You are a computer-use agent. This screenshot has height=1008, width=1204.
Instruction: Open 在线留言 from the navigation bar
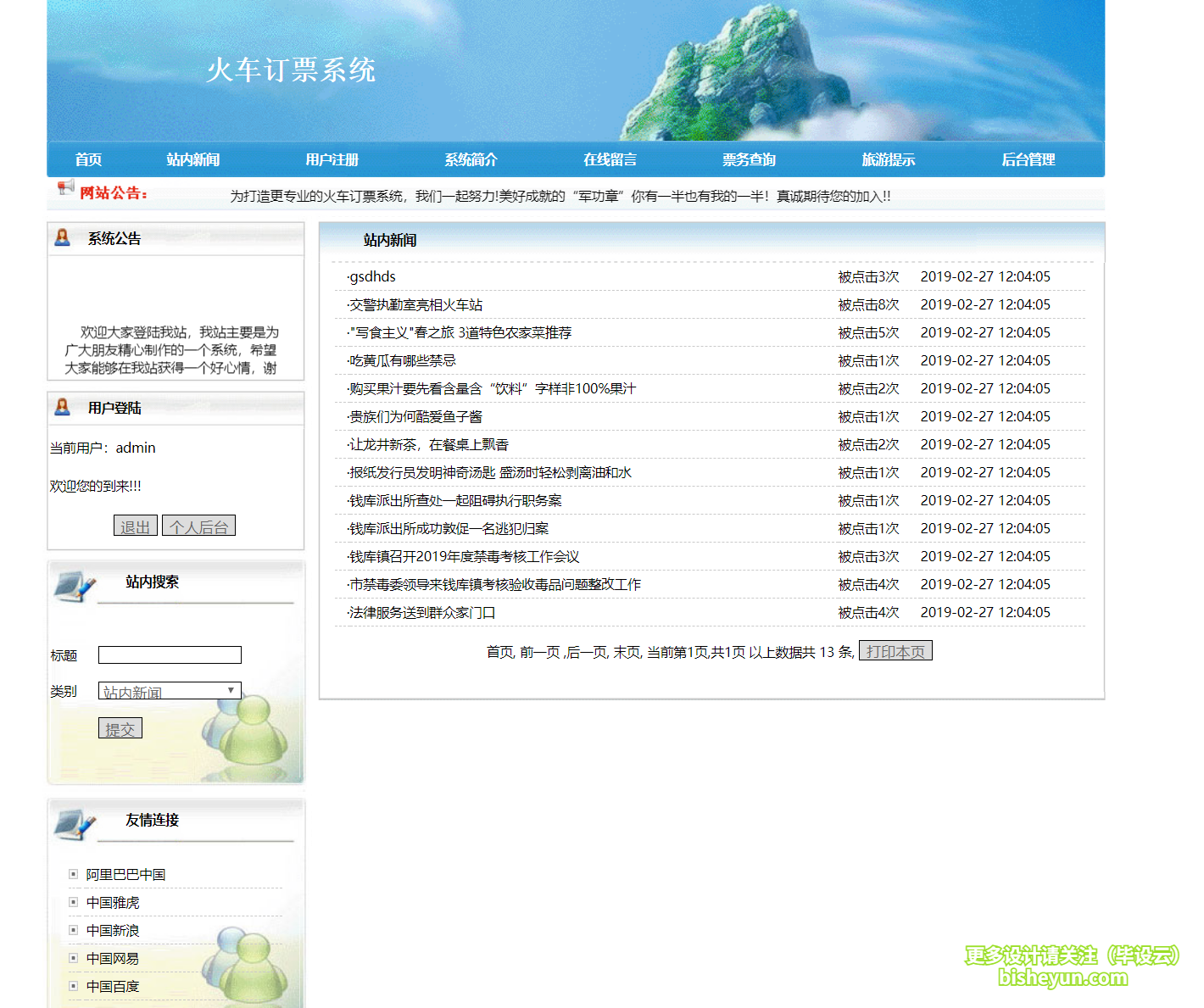[610, 159]
